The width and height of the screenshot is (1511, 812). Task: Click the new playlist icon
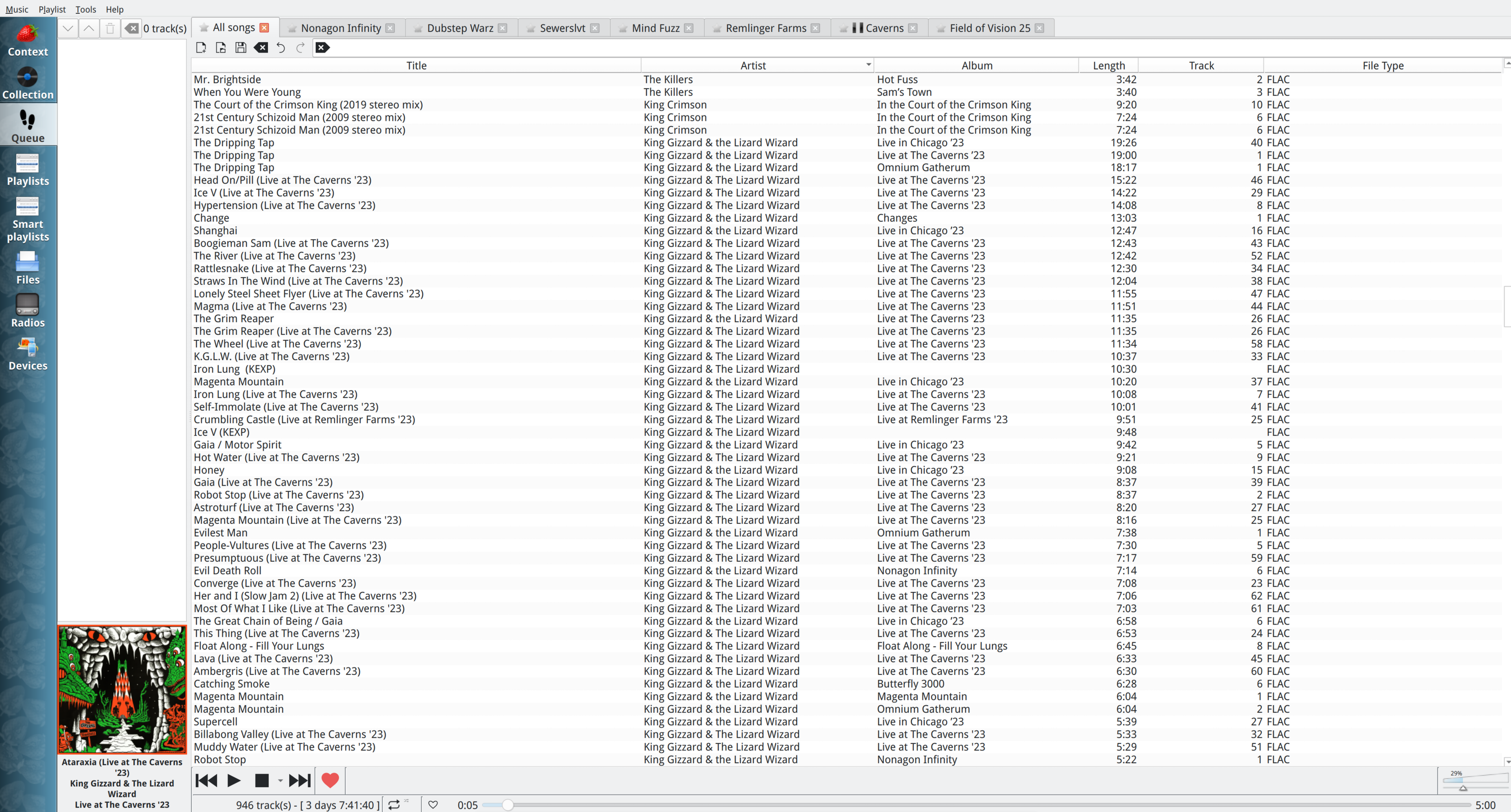click(200, 47)
